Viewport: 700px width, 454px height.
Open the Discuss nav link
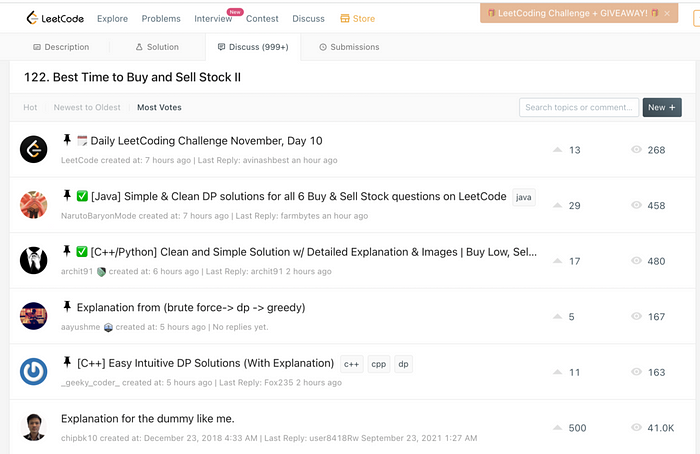tap(308, 19)
